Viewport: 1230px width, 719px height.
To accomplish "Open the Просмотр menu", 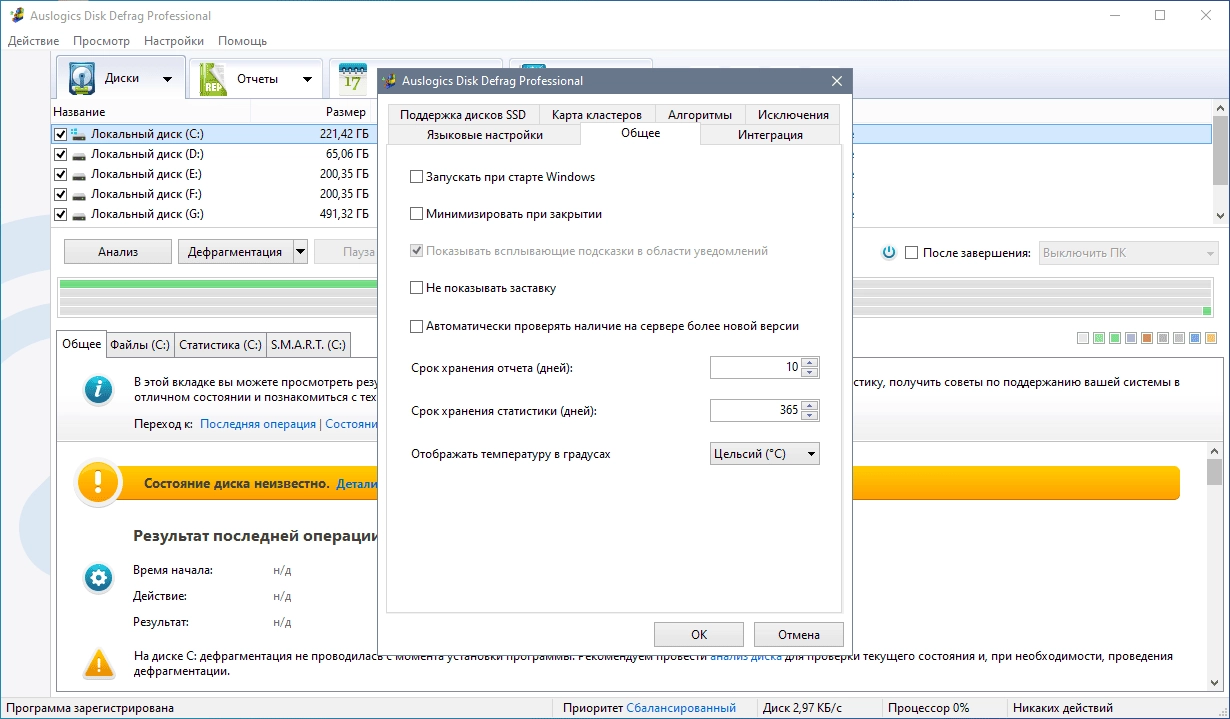I will pos(101,41).
